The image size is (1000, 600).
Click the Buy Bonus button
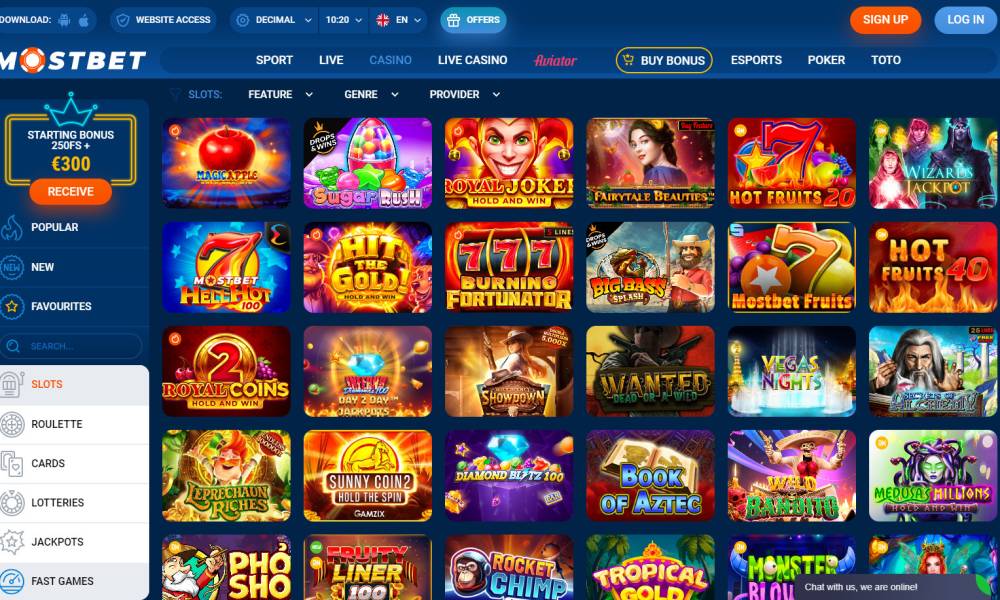click(664, 60)
